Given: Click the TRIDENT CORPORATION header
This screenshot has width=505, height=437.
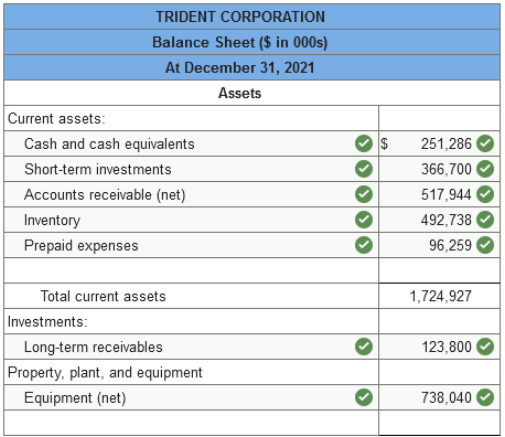Looking at the screenshot, I should [240, 17].
